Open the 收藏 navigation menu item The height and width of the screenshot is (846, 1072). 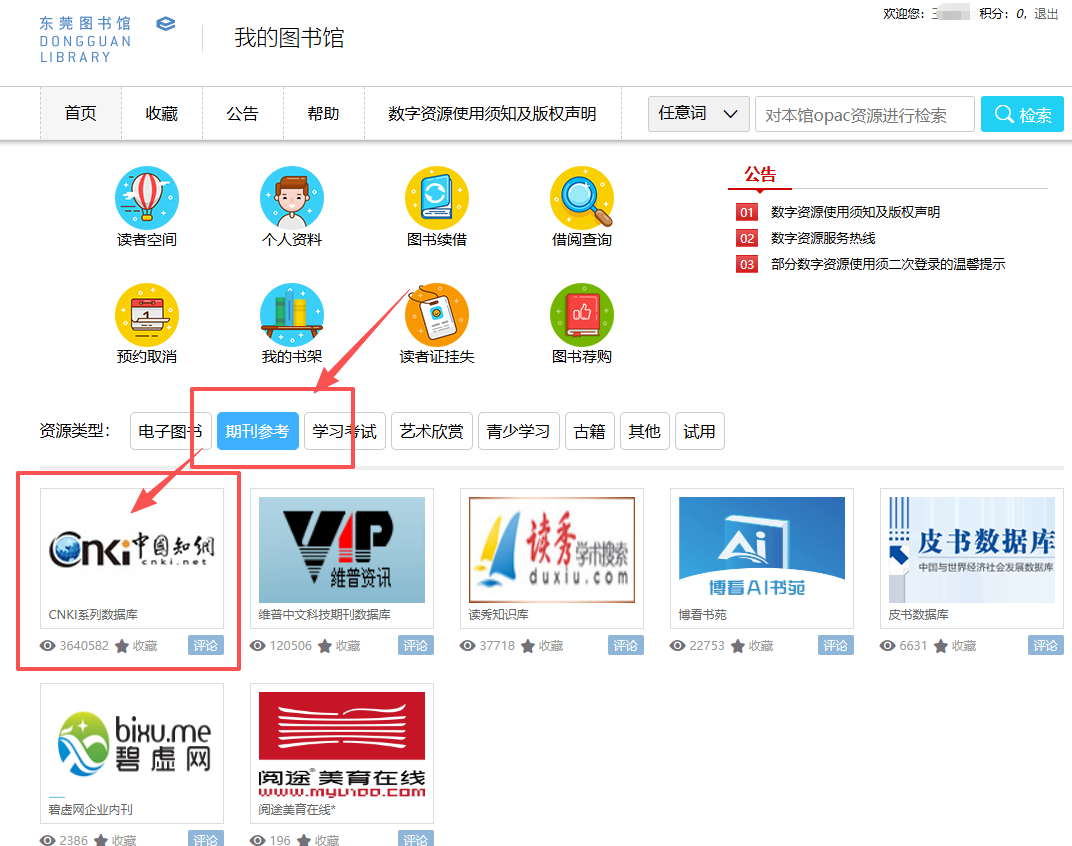point(161,114)
